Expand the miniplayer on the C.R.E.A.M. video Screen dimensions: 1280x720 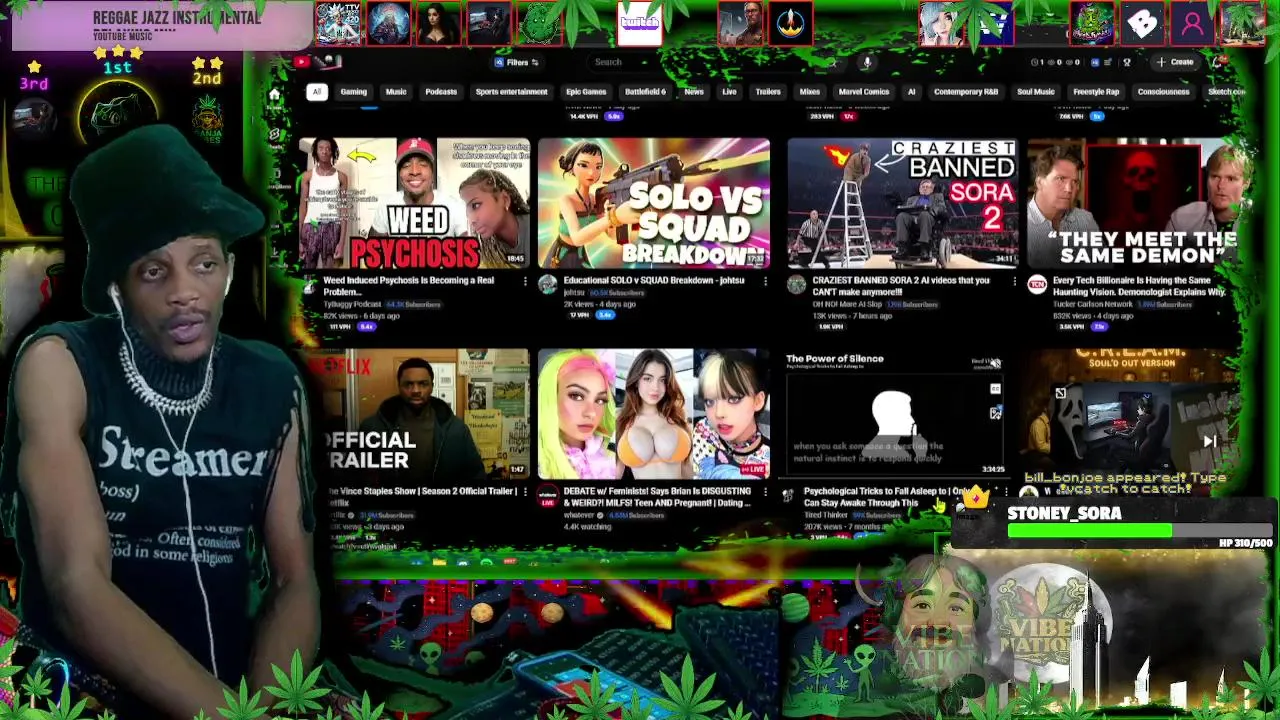tap(1060, 393)
